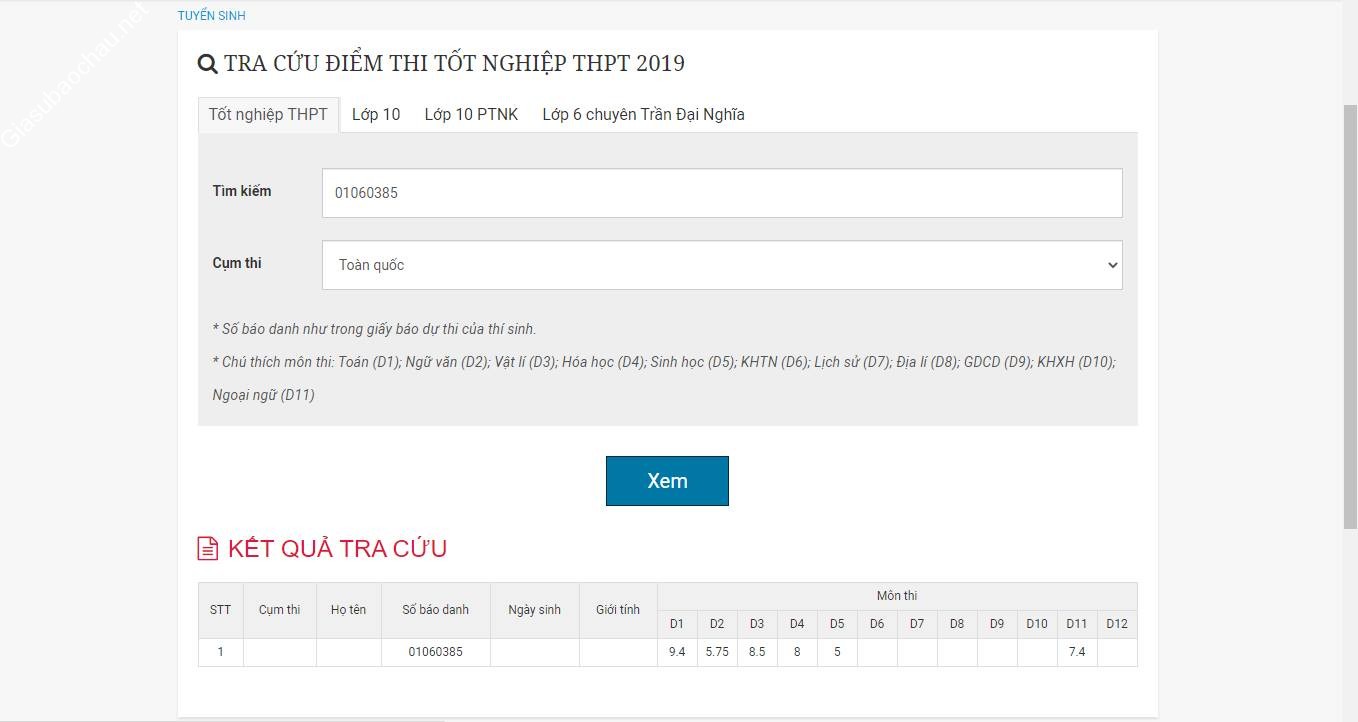The image size is (1358, 722).
Task: Click the page vertical scrollbar thumb
Action: (x=1349, y=315)
